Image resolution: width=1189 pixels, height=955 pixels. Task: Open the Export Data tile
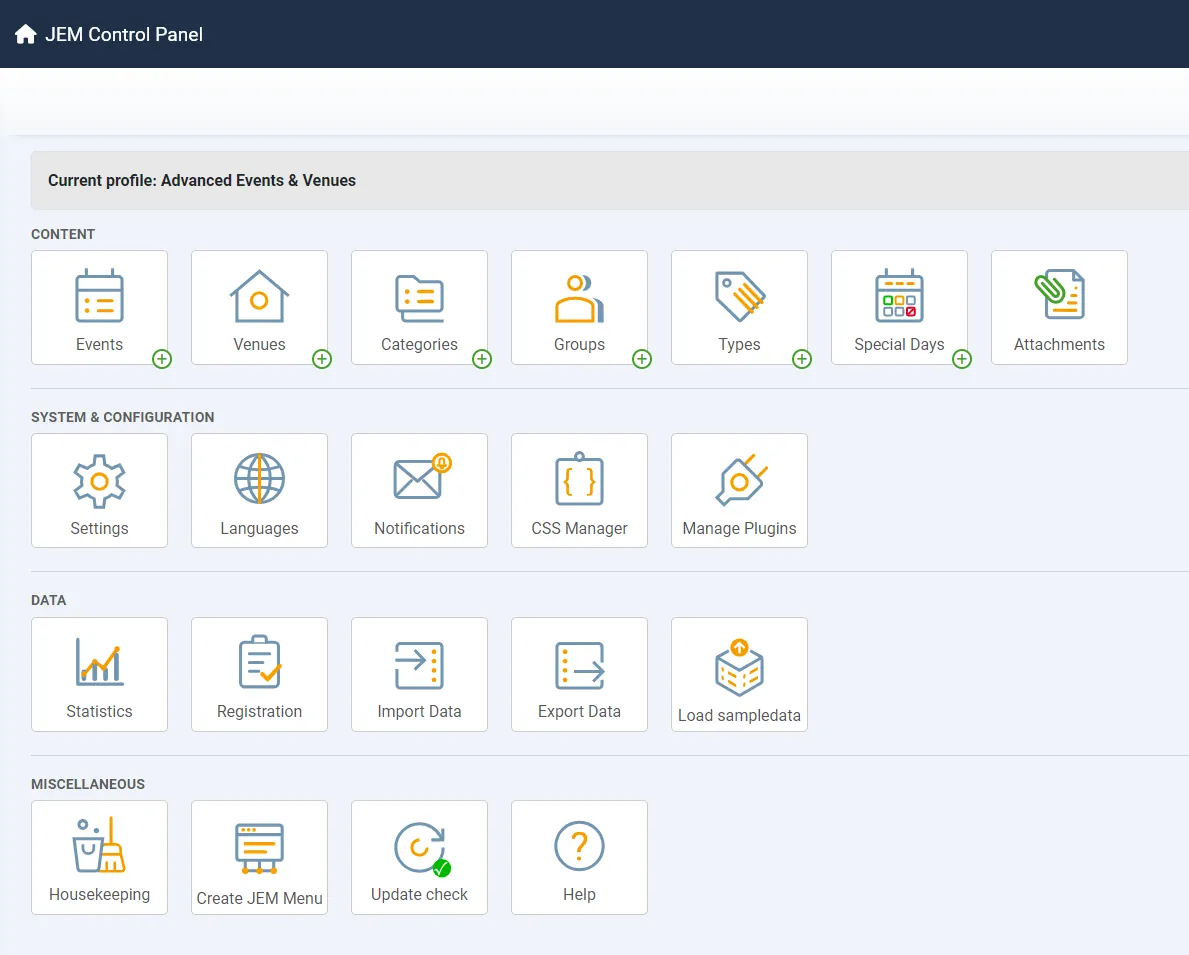[x=579, y=674]
